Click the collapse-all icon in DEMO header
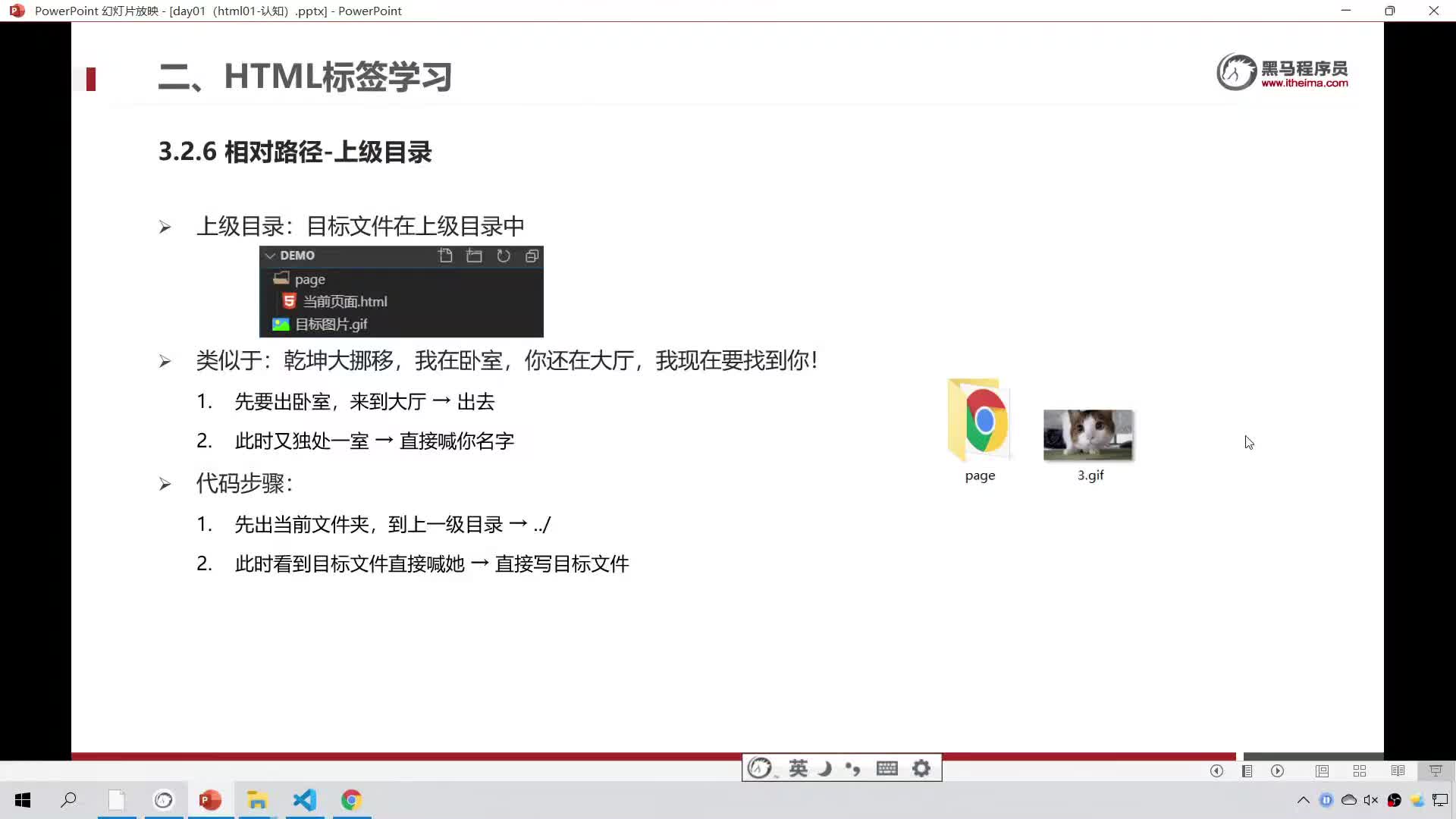This screenshot has width=1456, height=819. [532, 256]
